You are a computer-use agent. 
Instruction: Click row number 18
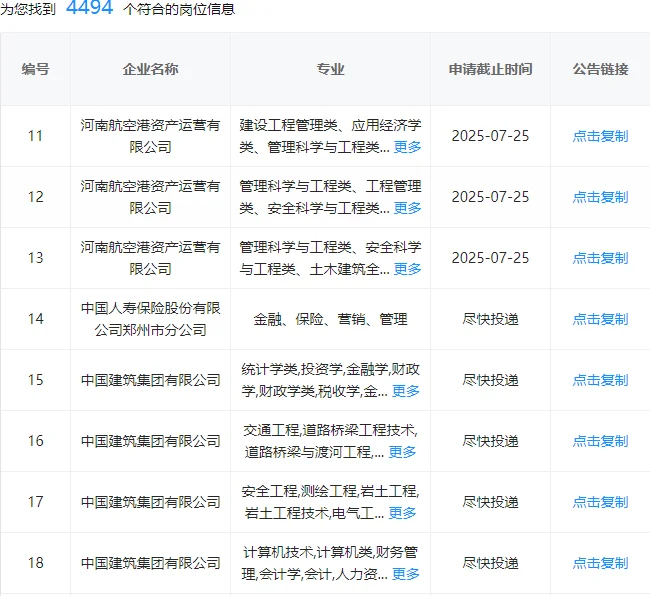point(36,563)
